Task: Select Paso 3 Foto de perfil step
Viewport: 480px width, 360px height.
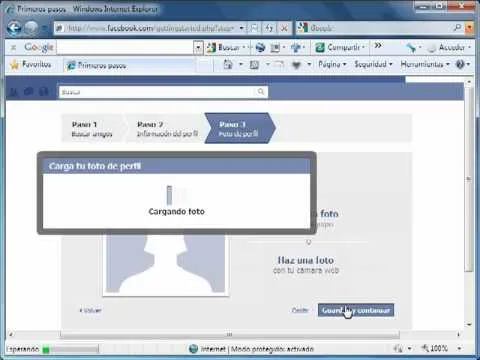Action: (x=239, y=129)
